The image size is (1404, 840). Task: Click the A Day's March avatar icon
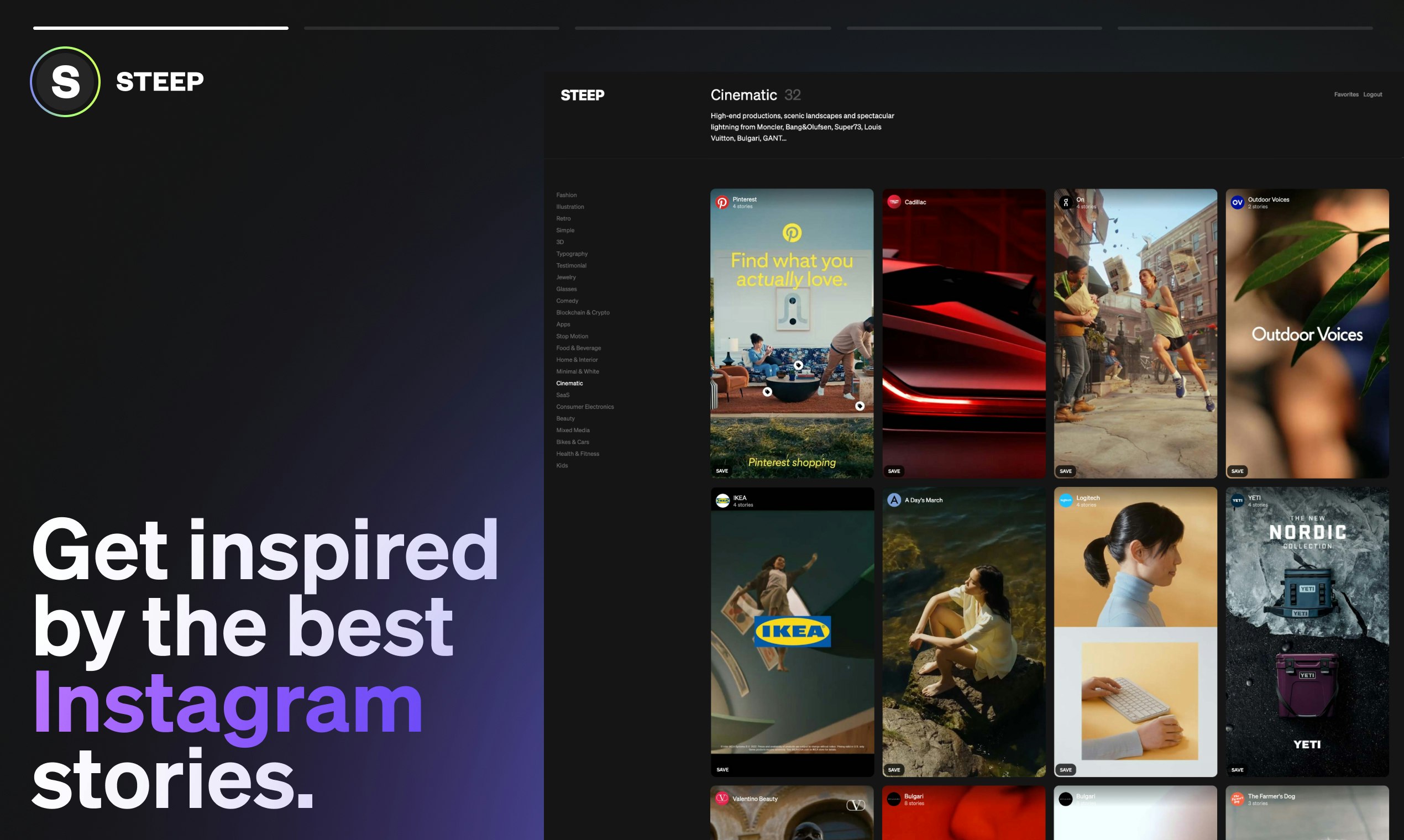[894, 500]
